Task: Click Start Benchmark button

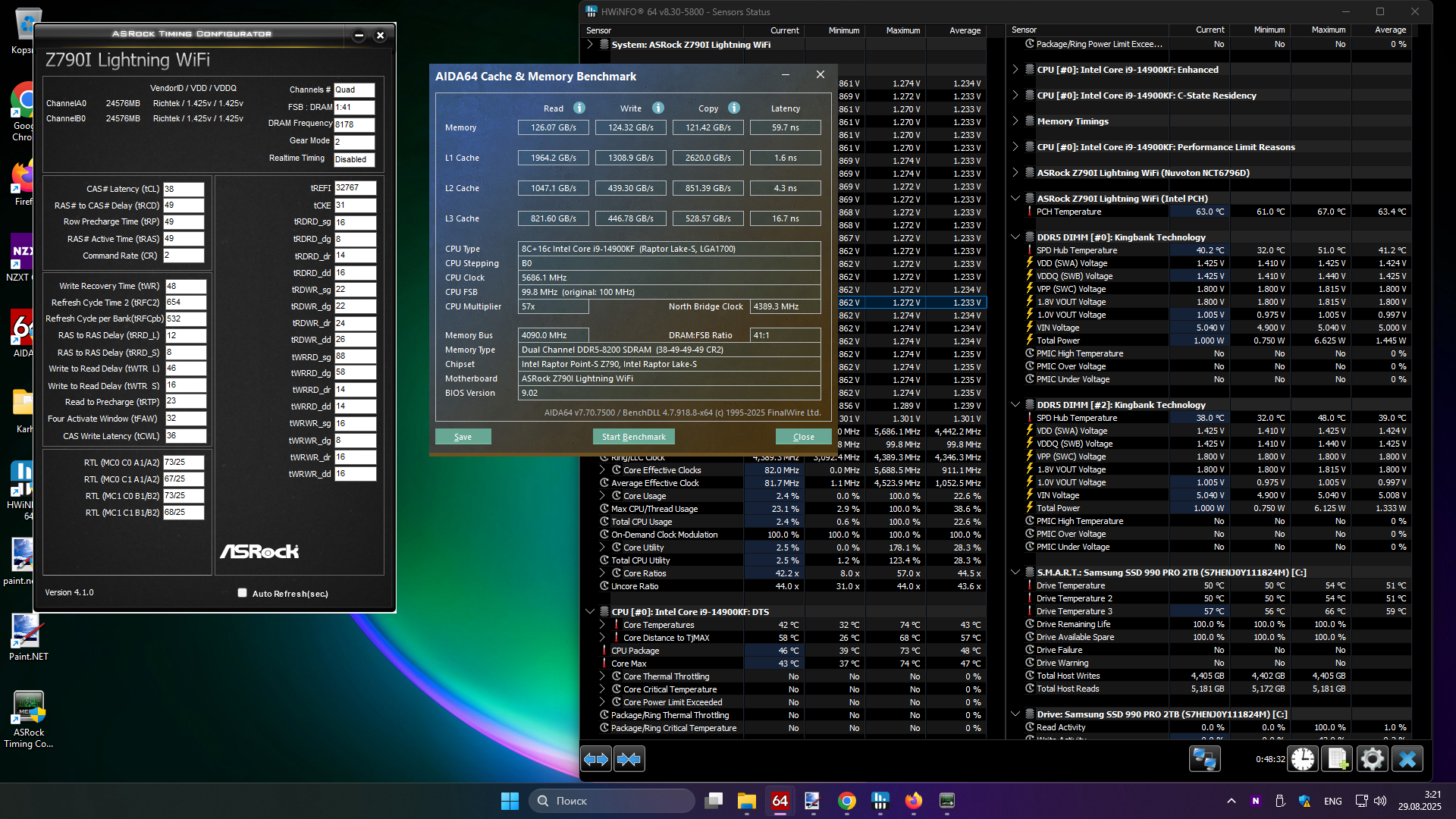Action: point(633,437)
